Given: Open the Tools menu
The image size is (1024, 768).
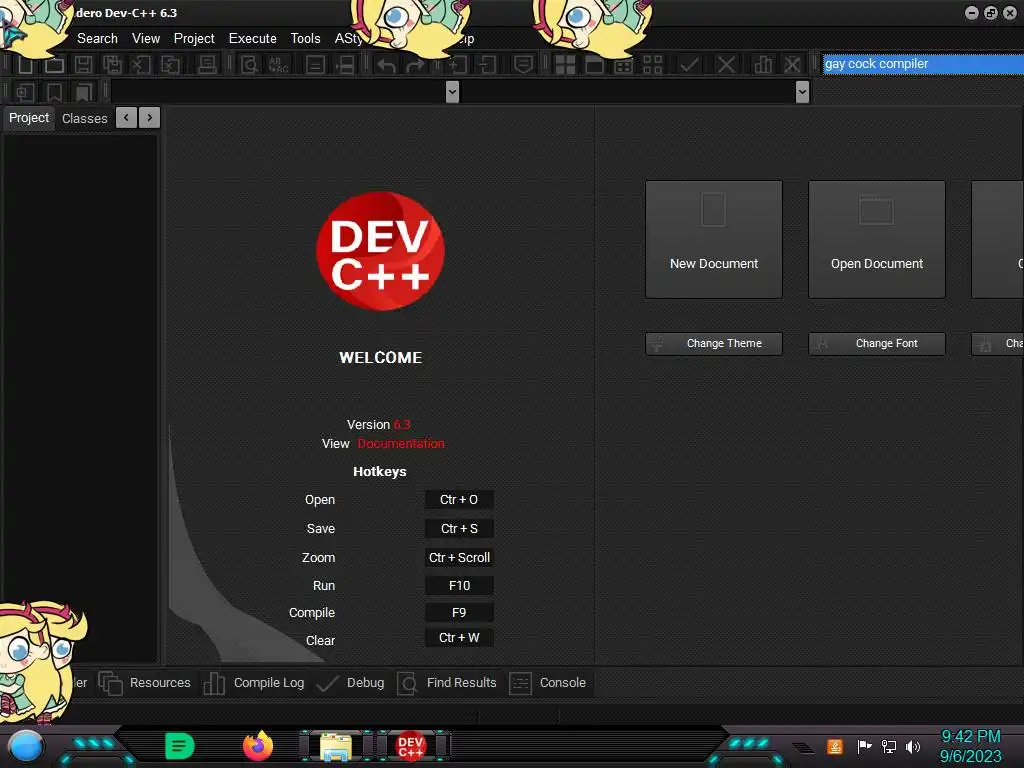Looking at the screenshot, I should (306, 39).
